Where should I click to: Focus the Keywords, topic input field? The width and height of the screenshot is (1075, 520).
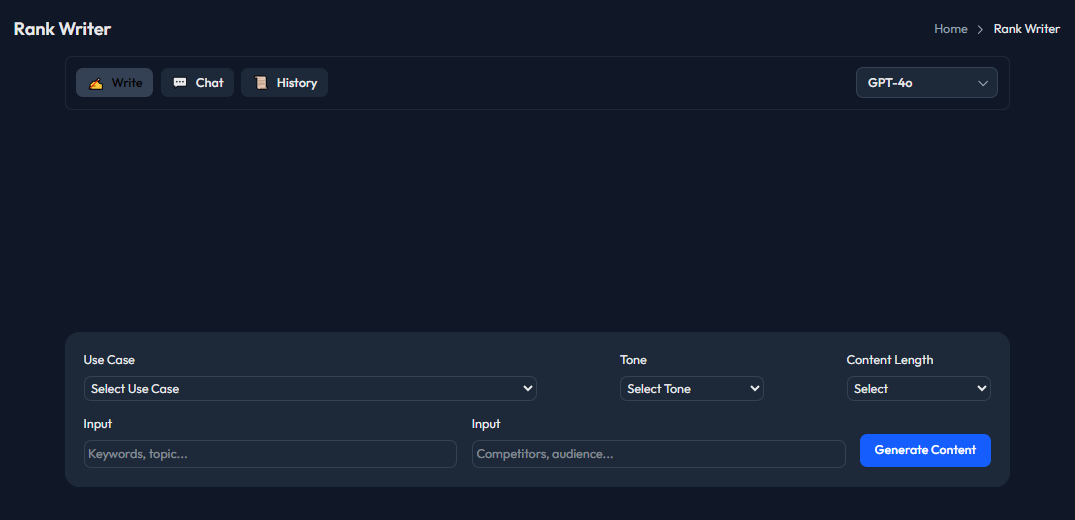(270, 454)
